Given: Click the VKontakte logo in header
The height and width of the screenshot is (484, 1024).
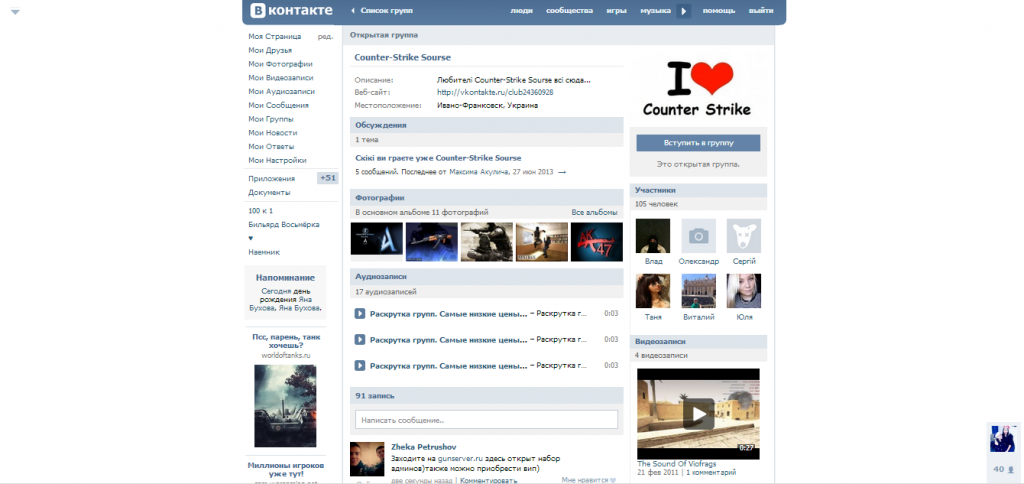Looking at the screenshot, I should (291, 11).
